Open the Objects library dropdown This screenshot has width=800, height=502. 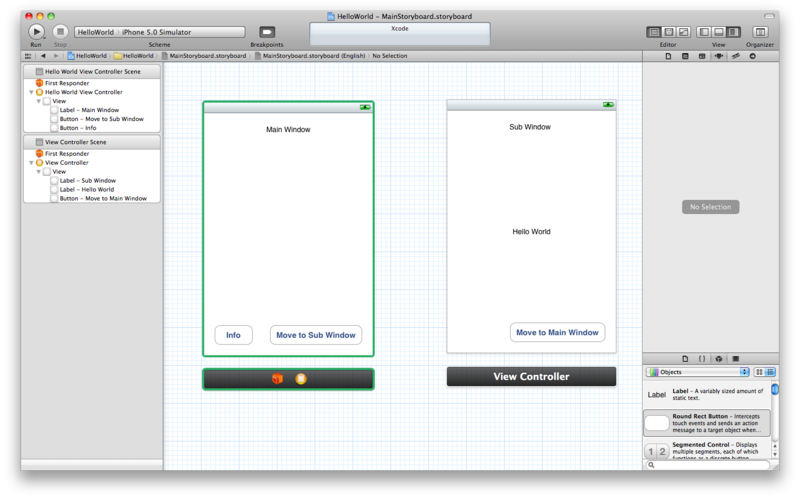tap(697, 372)
